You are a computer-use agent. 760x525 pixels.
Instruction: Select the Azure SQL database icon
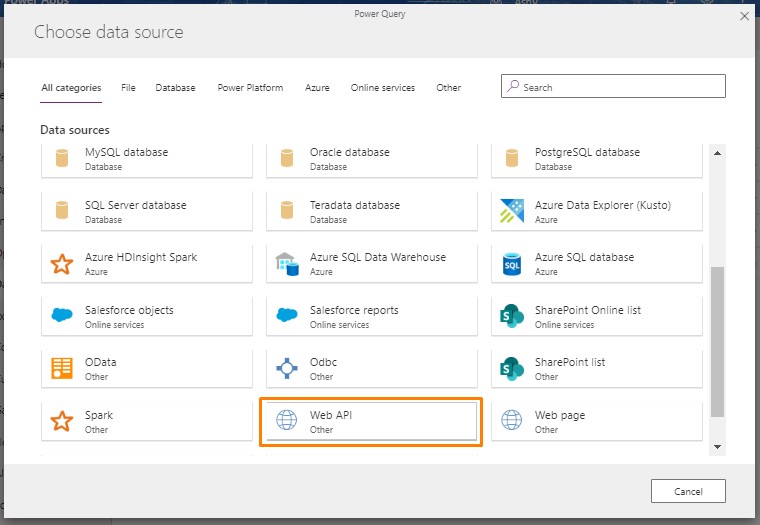(x=512, y=264)
